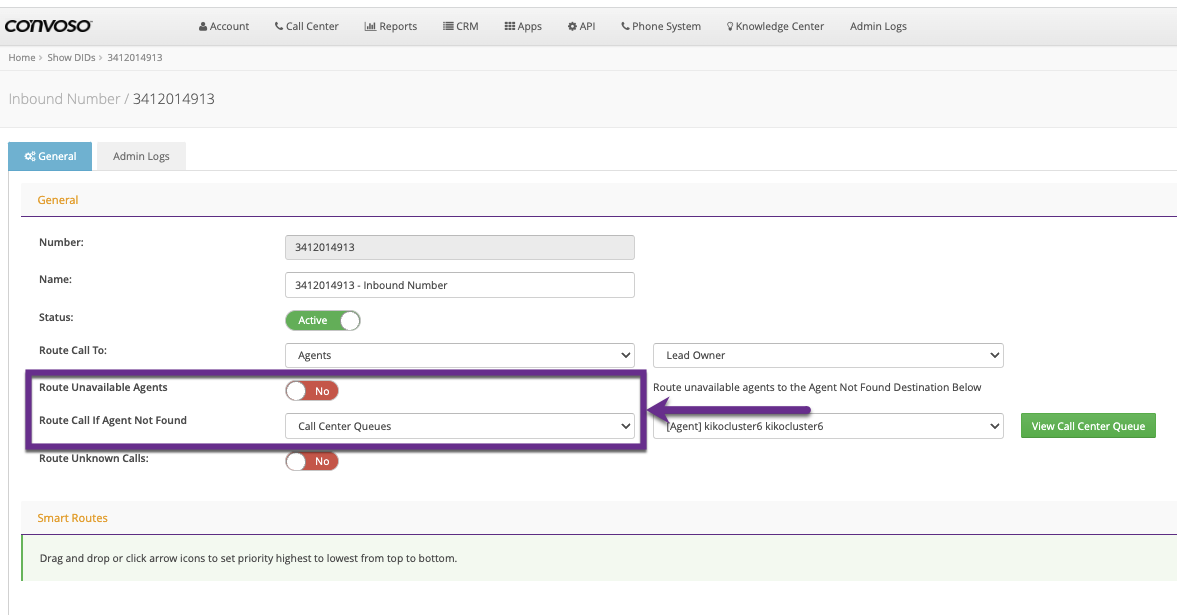Viewport: 1177px width, 615px height.
Task: Expand the Call Center Queues dropdown
Action: pos(459,426)
